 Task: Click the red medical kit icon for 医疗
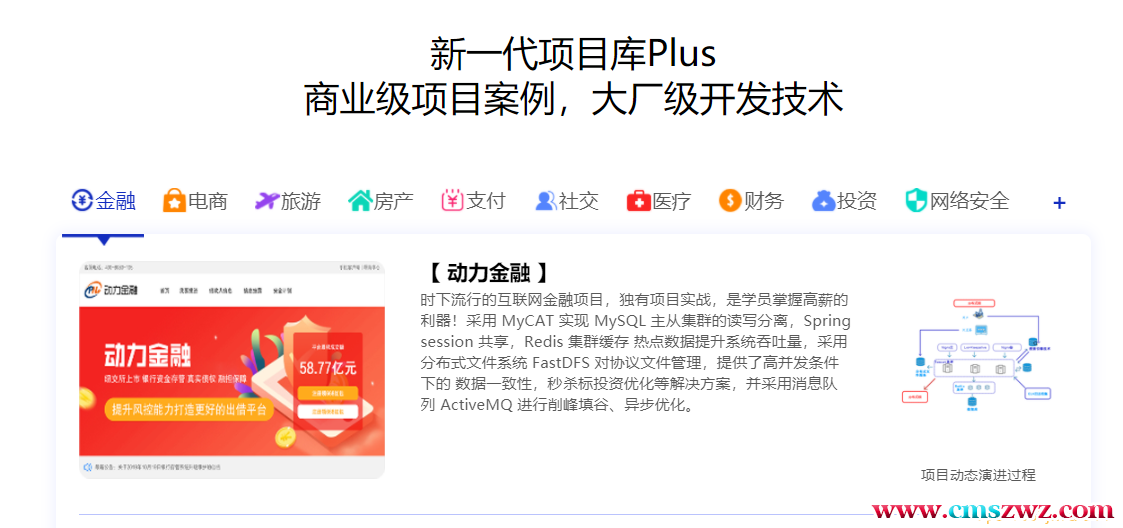coord(638,201)
